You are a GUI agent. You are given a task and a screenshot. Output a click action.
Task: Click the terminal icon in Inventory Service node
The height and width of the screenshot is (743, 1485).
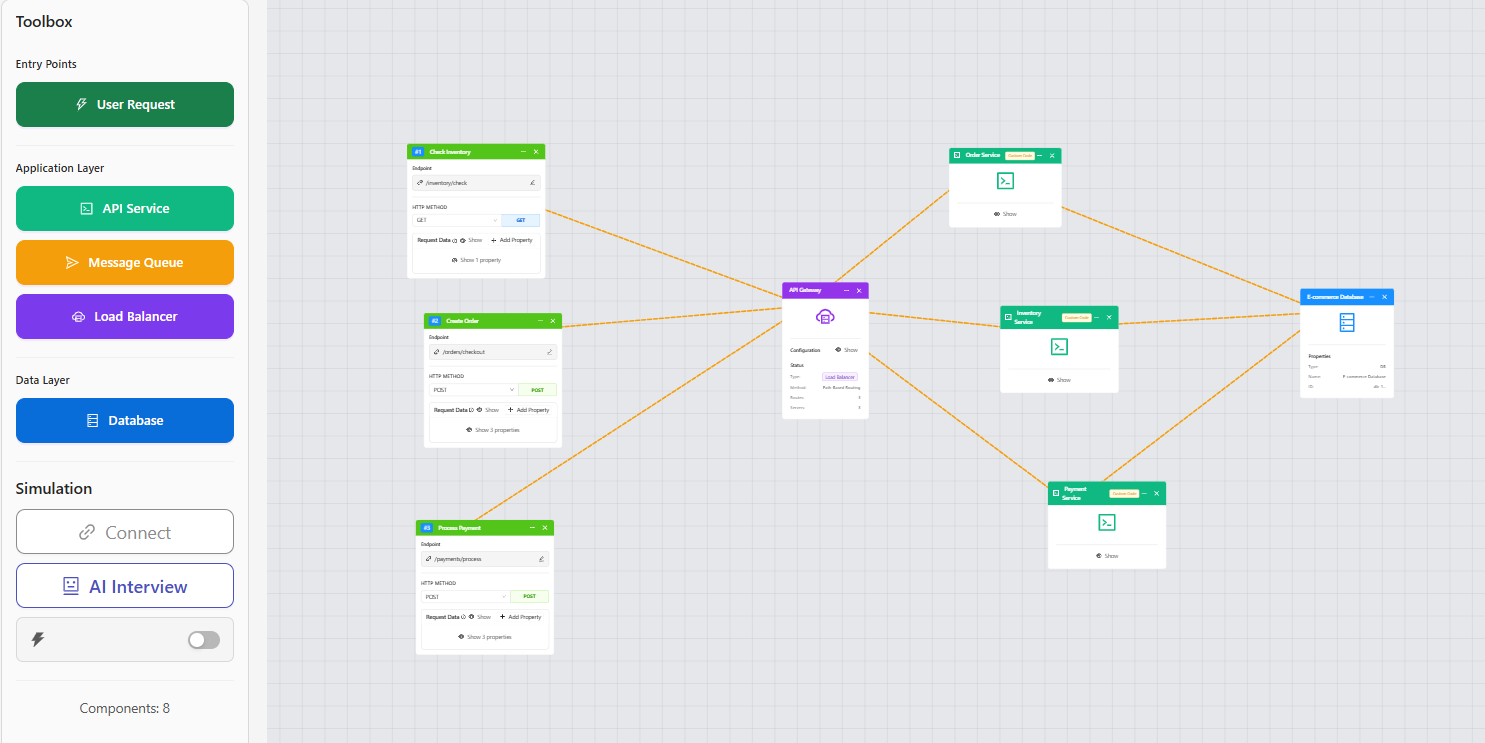pos(1059,346)
